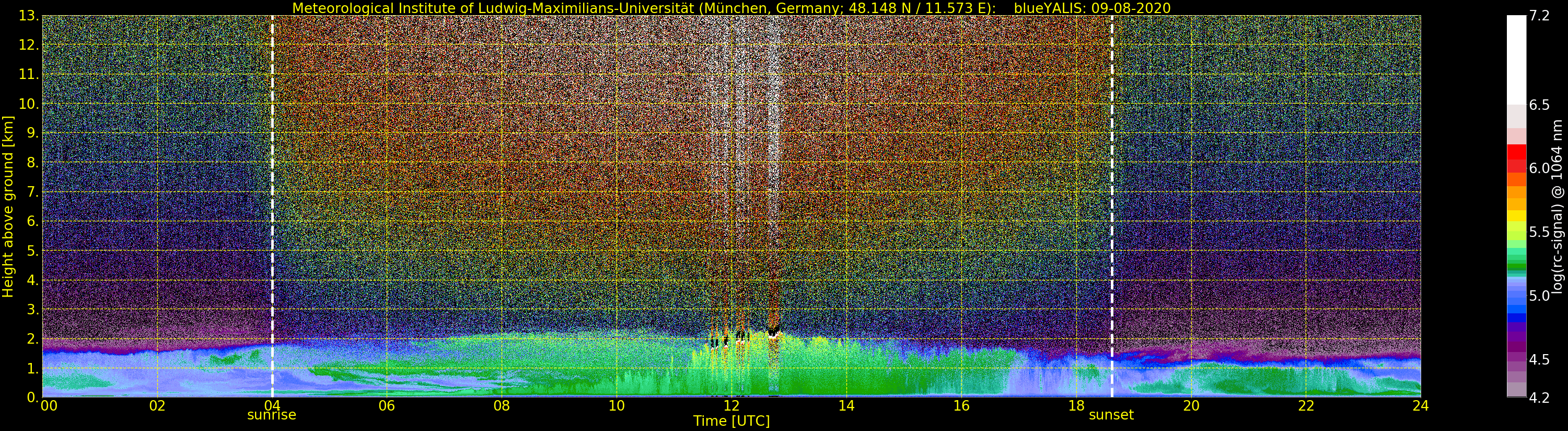Click the time tick label '04'
The image size is (1568, 431).
272,405
